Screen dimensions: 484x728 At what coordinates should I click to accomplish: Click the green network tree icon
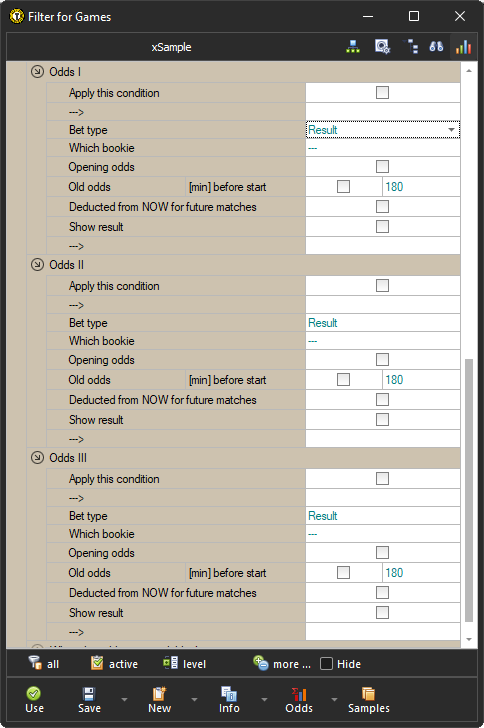(x=353, y=46)
